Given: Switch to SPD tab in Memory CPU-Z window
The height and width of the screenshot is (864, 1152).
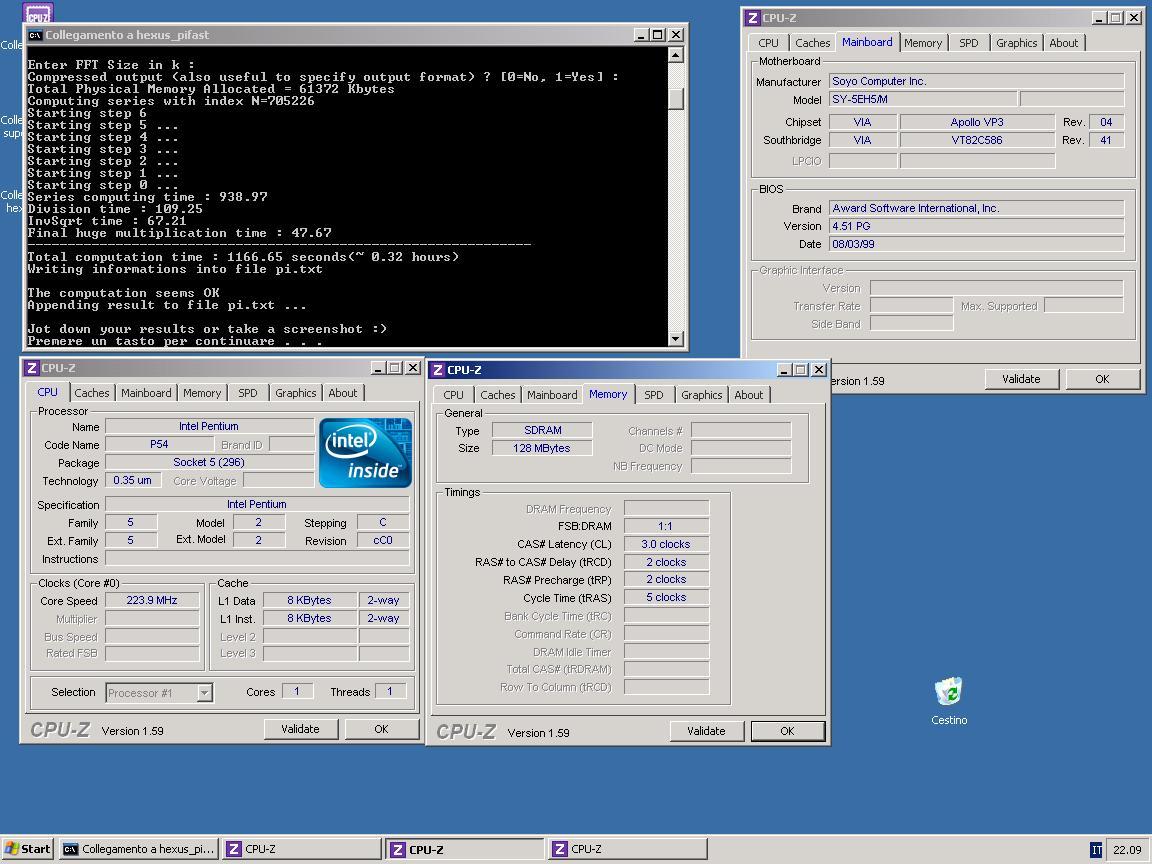Looking at the screenshot, I should pos(653,395).
